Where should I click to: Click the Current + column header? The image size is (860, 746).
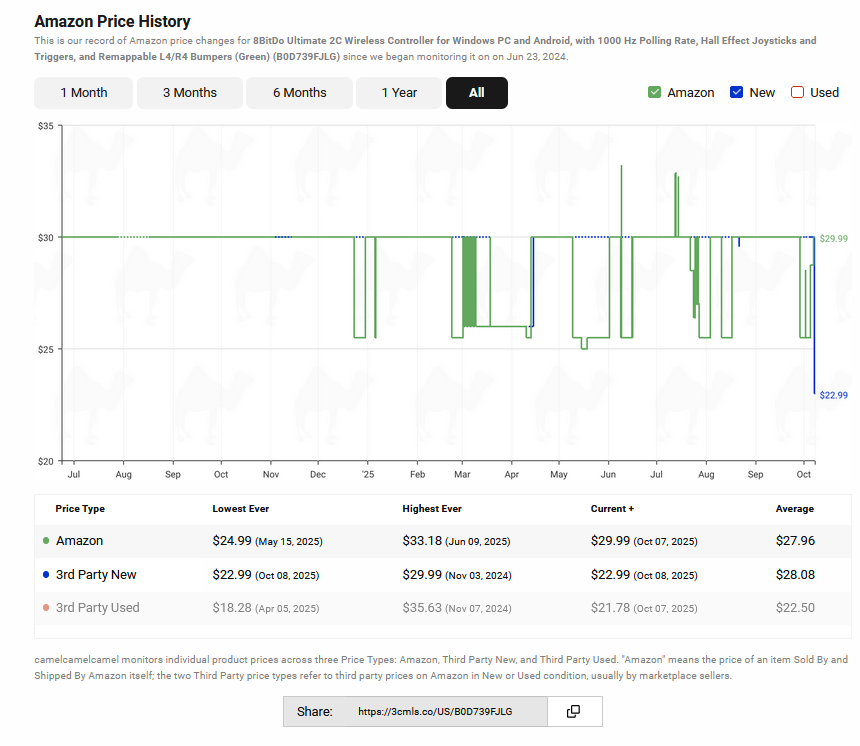(x=612, y=509)
